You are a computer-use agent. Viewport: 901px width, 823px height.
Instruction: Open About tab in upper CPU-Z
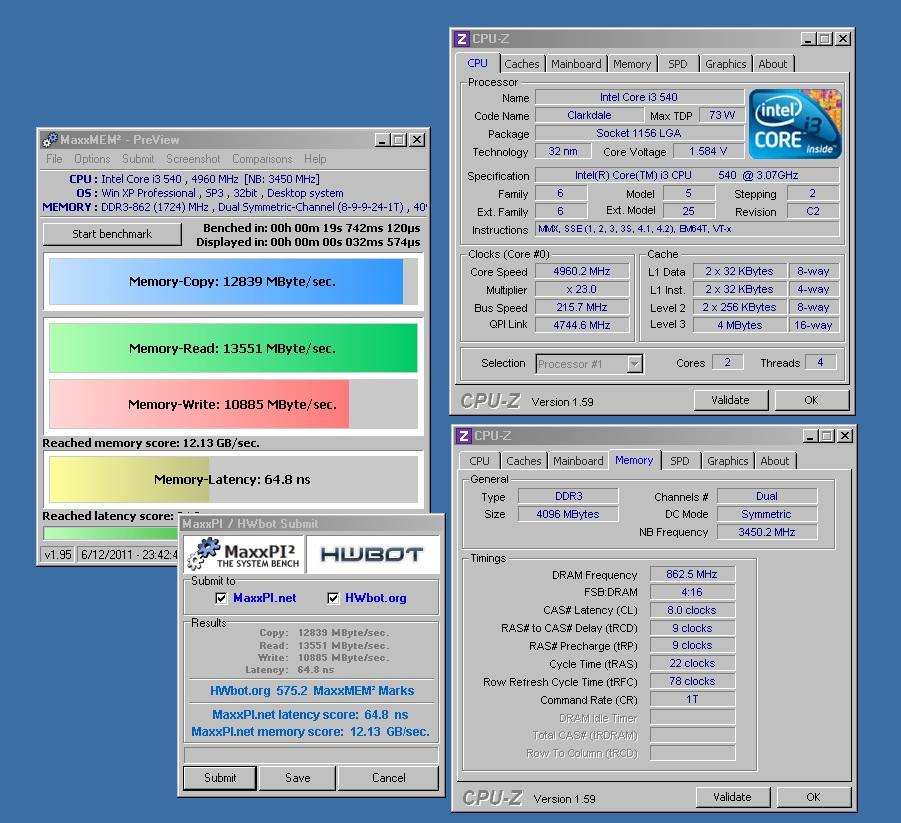(x=773, y=64)
